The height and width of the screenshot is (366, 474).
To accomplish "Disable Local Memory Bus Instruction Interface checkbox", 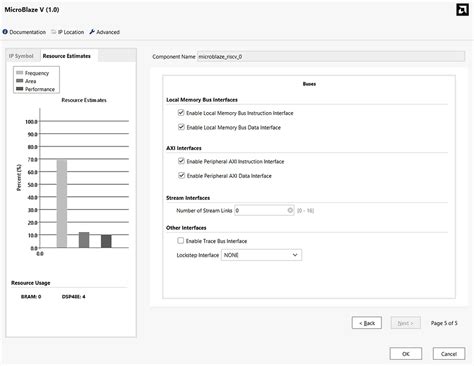I will tap(181, 113).
